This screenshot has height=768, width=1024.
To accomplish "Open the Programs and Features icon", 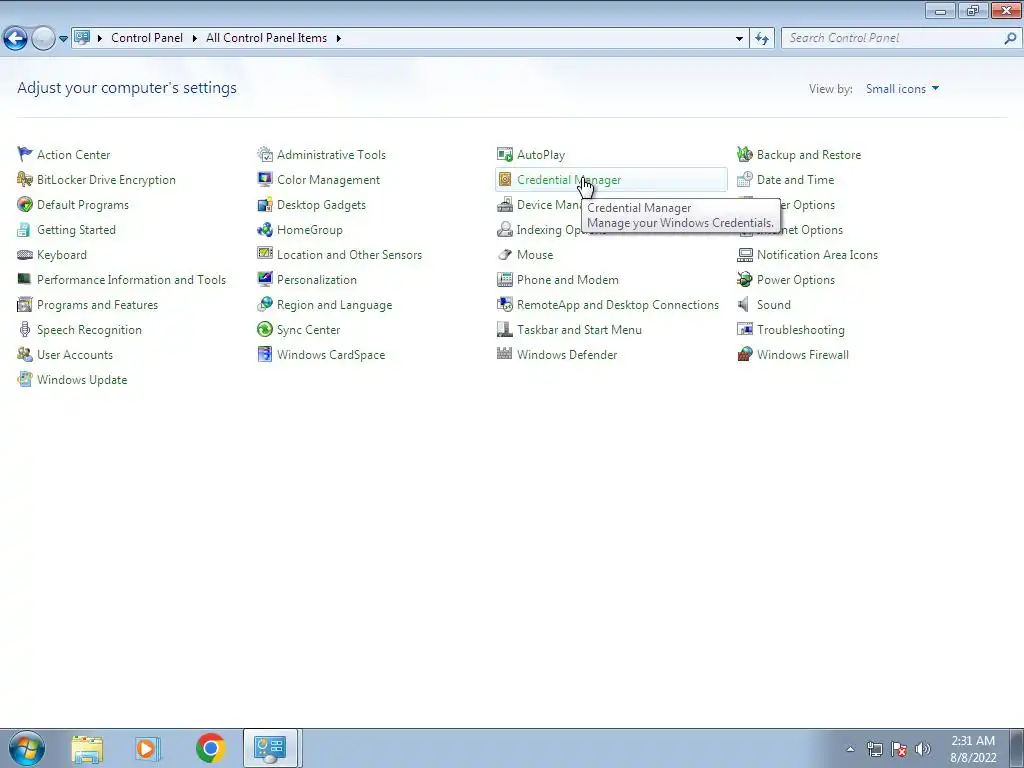I will tap(25, 304).
